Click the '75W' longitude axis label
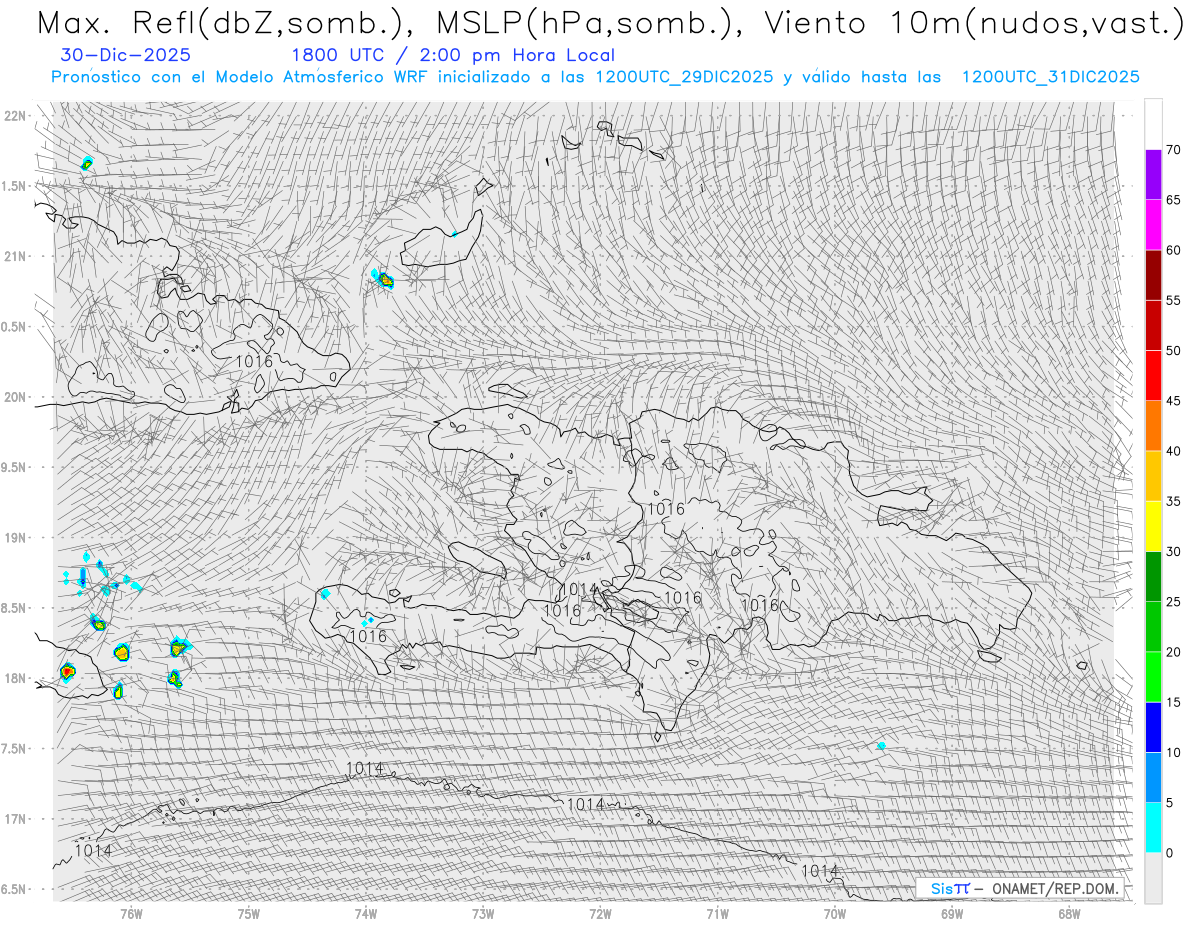 248,913
